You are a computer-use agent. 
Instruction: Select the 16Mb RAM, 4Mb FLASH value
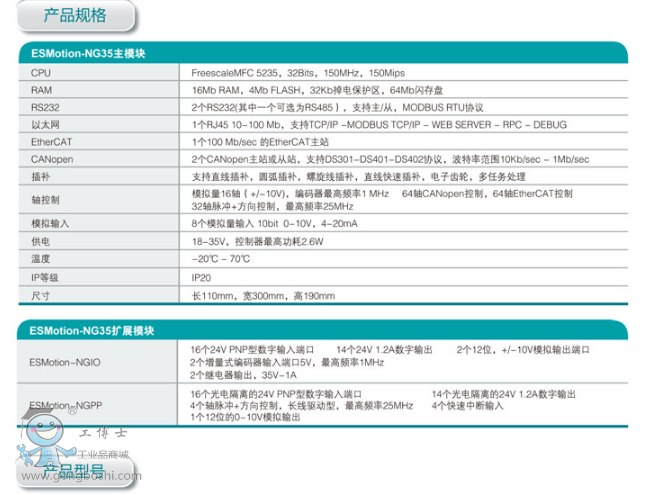(317, 90)
